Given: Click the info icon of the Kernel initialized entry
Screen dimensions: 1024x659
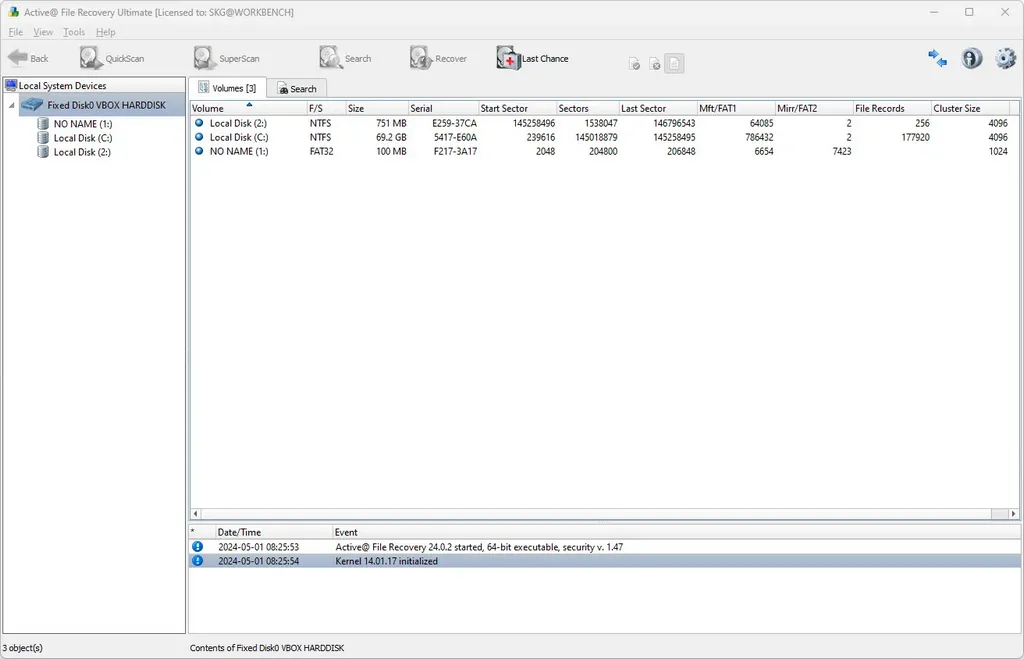Looking at the screenshot, I should pyautogui.click(x=197, y=561).
